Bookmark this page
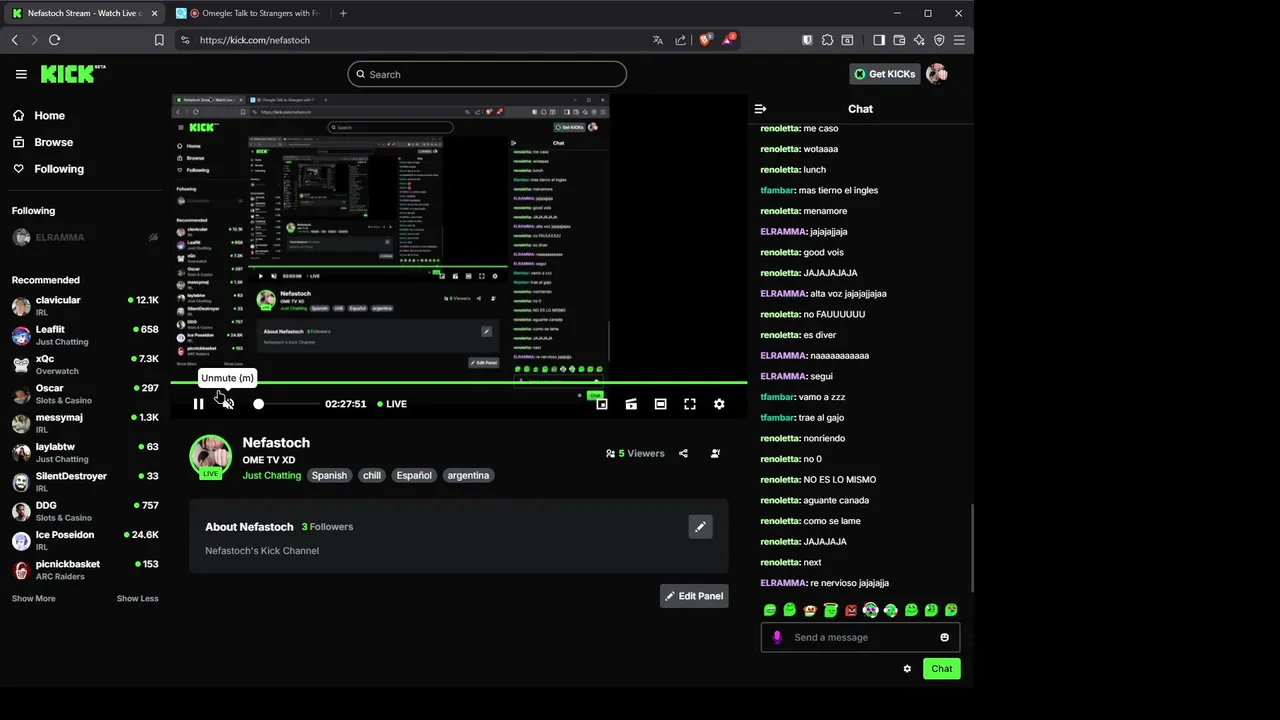Screen dimensions: 1280x720 point(159,40)
